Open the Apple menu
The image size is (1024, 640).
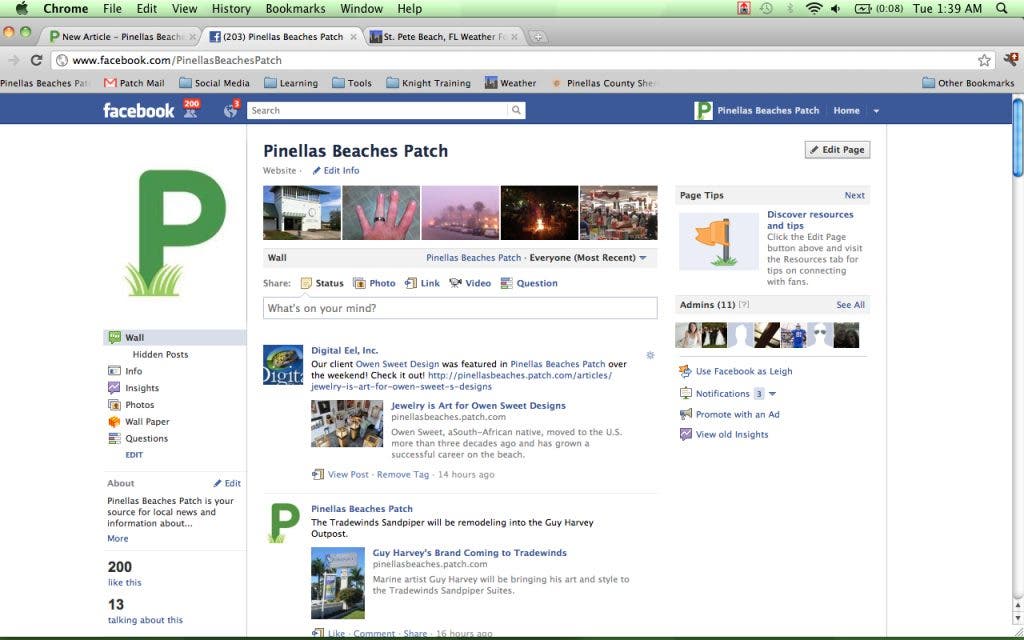coord(22,8)
